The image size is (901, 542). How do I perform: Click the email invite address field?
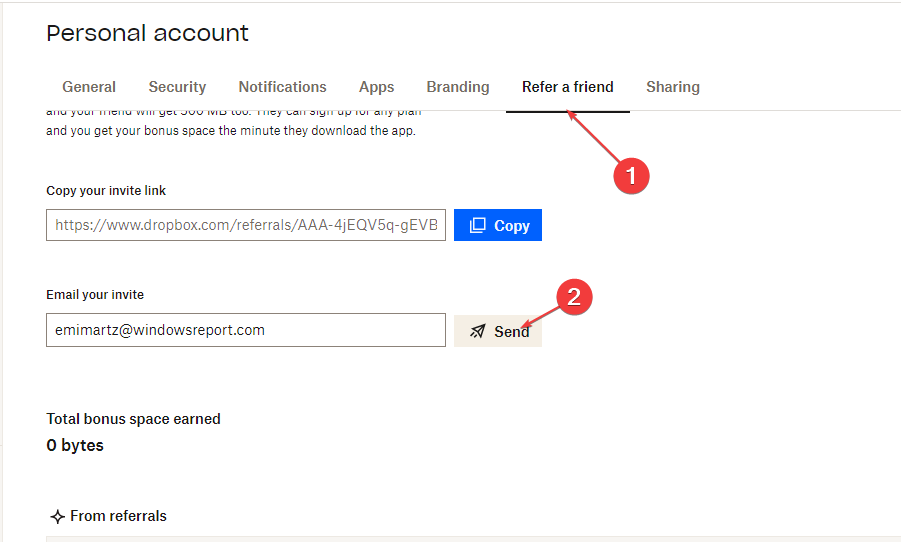(x=246, y=330)
